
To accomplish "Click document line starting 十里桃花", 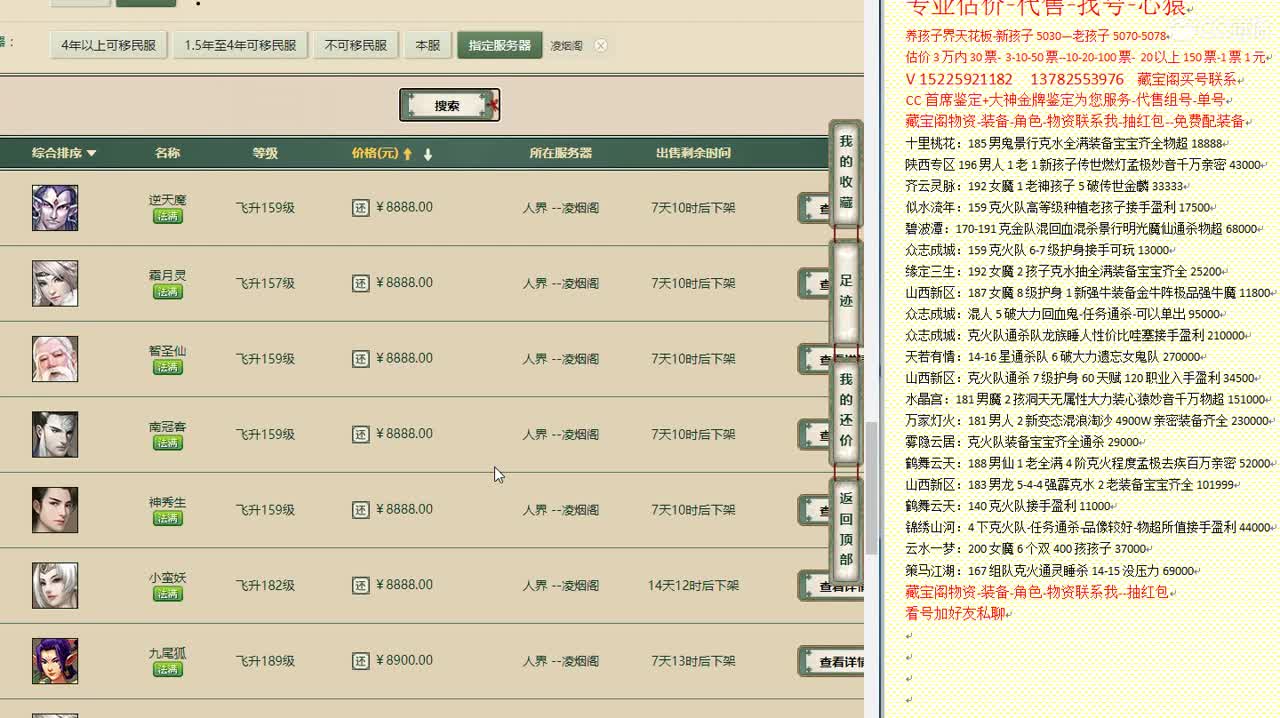I will [x=1067, y=143].
